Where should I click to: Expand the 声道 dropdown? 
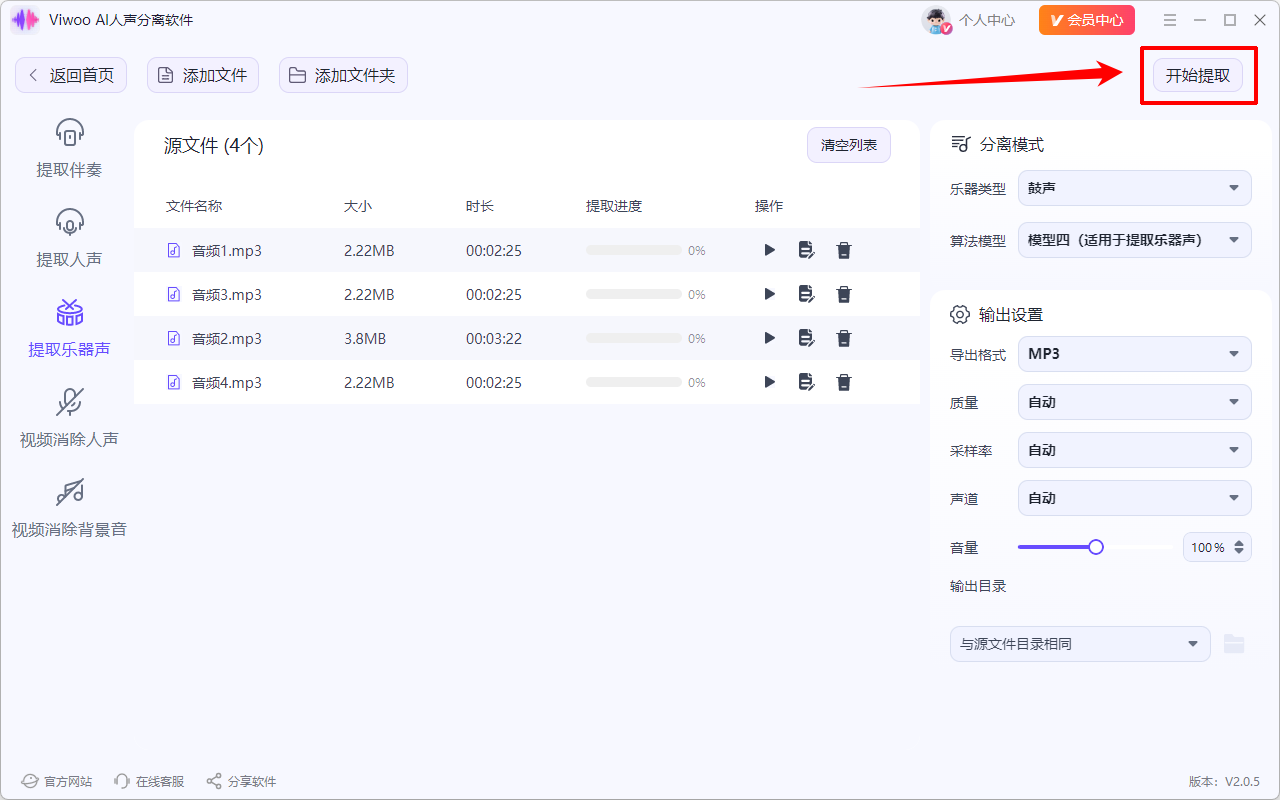[x=1135, y=498]
